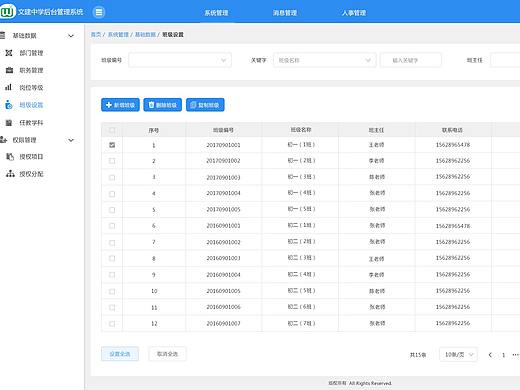The image size is (520, 390).
Task: Click the blue 班级设置 sidebar icon
Action: (9, 105)
